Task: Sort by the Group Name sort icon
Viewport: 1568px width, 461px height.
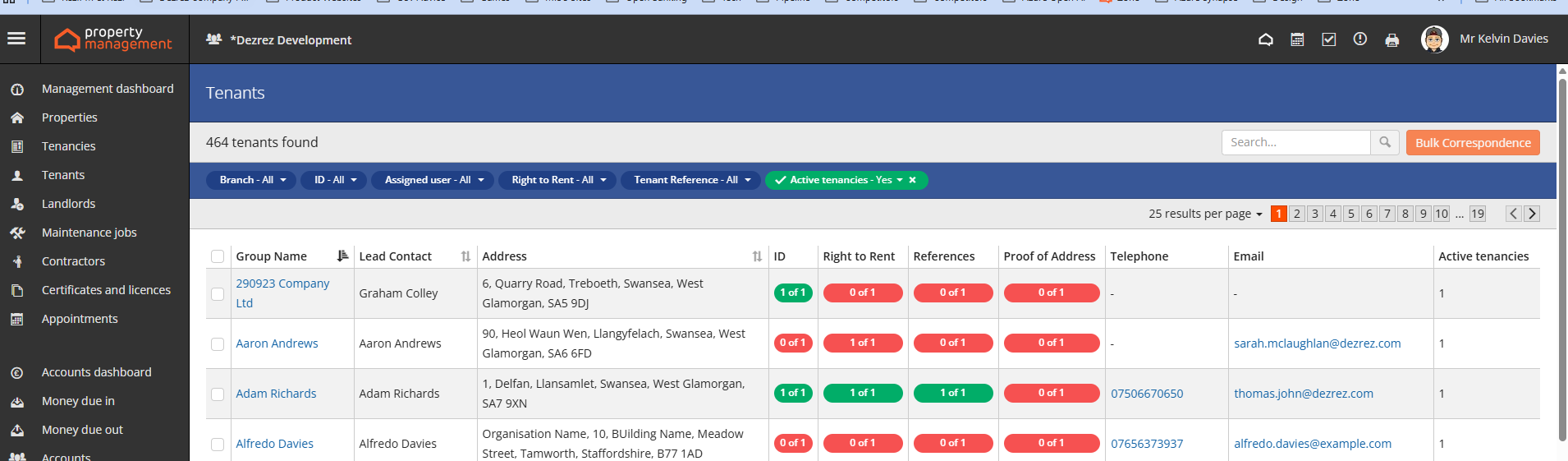Action: pyautogui.click(x=342, y=256)
